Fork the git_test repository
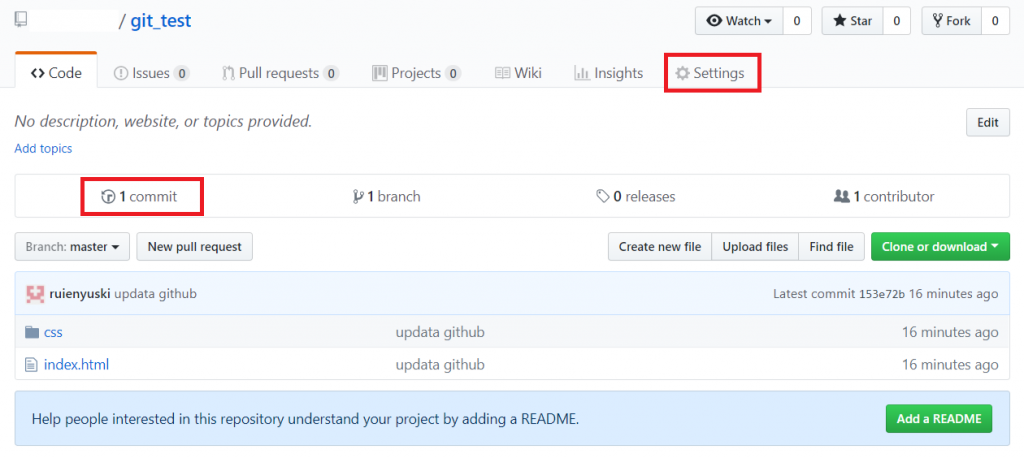 pos(951,21)
